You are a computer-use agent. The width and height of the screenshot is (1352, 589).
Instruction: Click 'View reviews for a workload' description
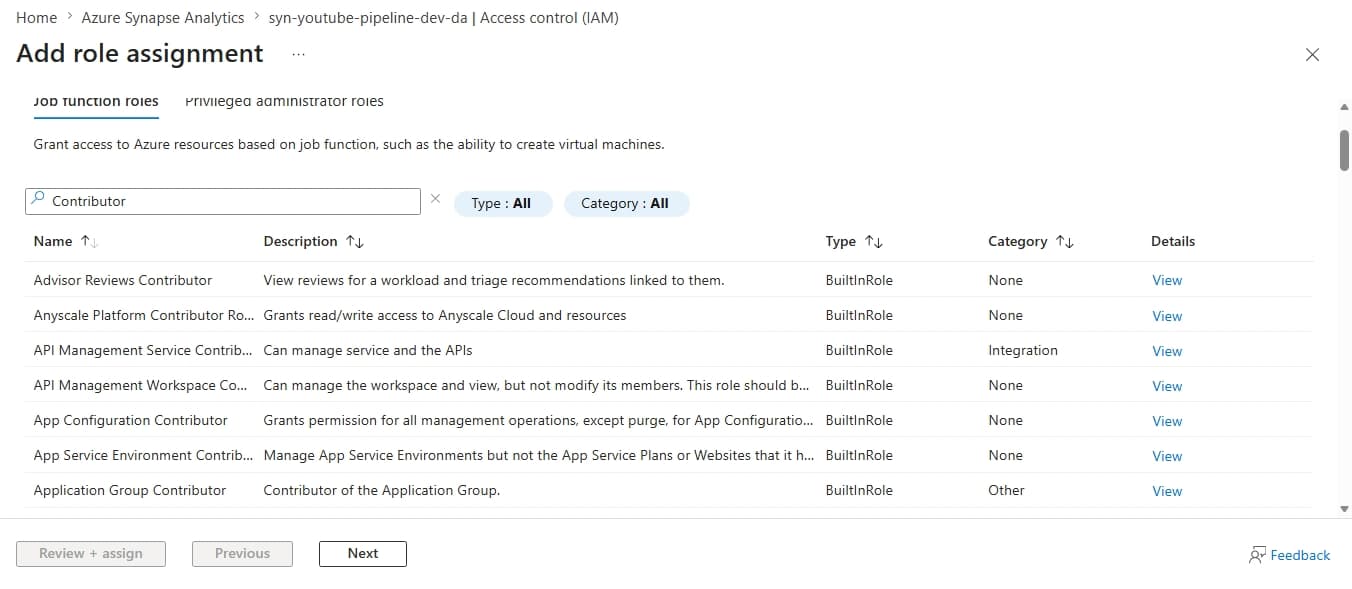coord(493,280)
